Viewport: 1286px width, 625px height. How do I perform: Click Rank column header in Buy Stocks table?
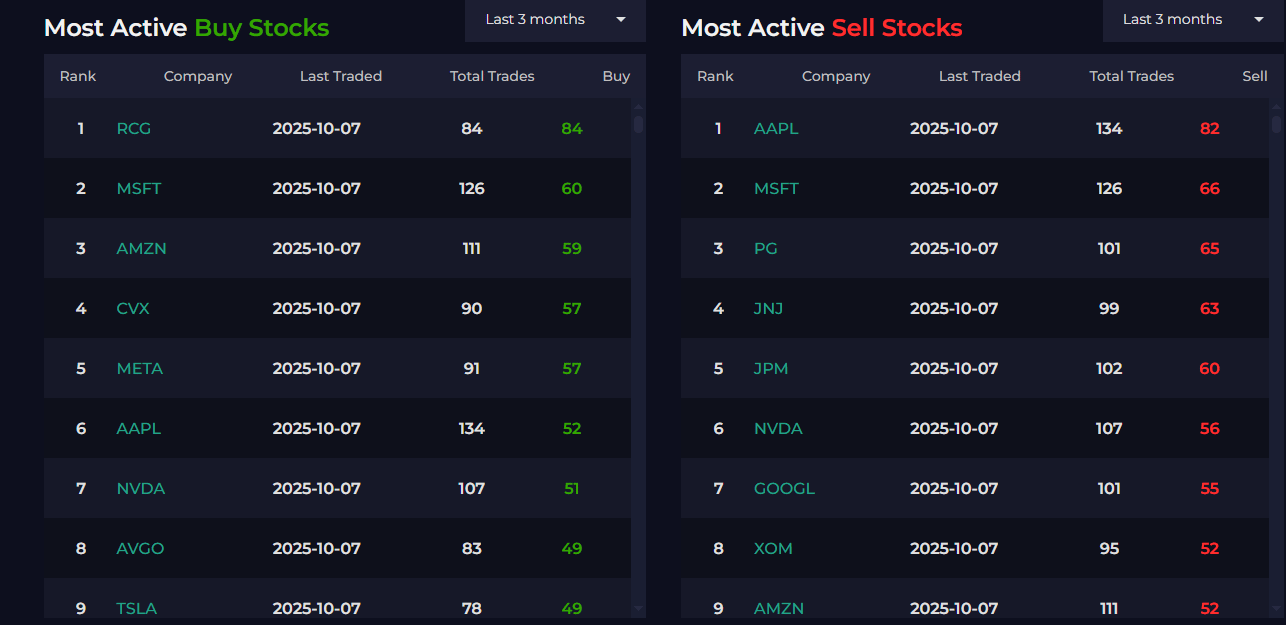78,76
